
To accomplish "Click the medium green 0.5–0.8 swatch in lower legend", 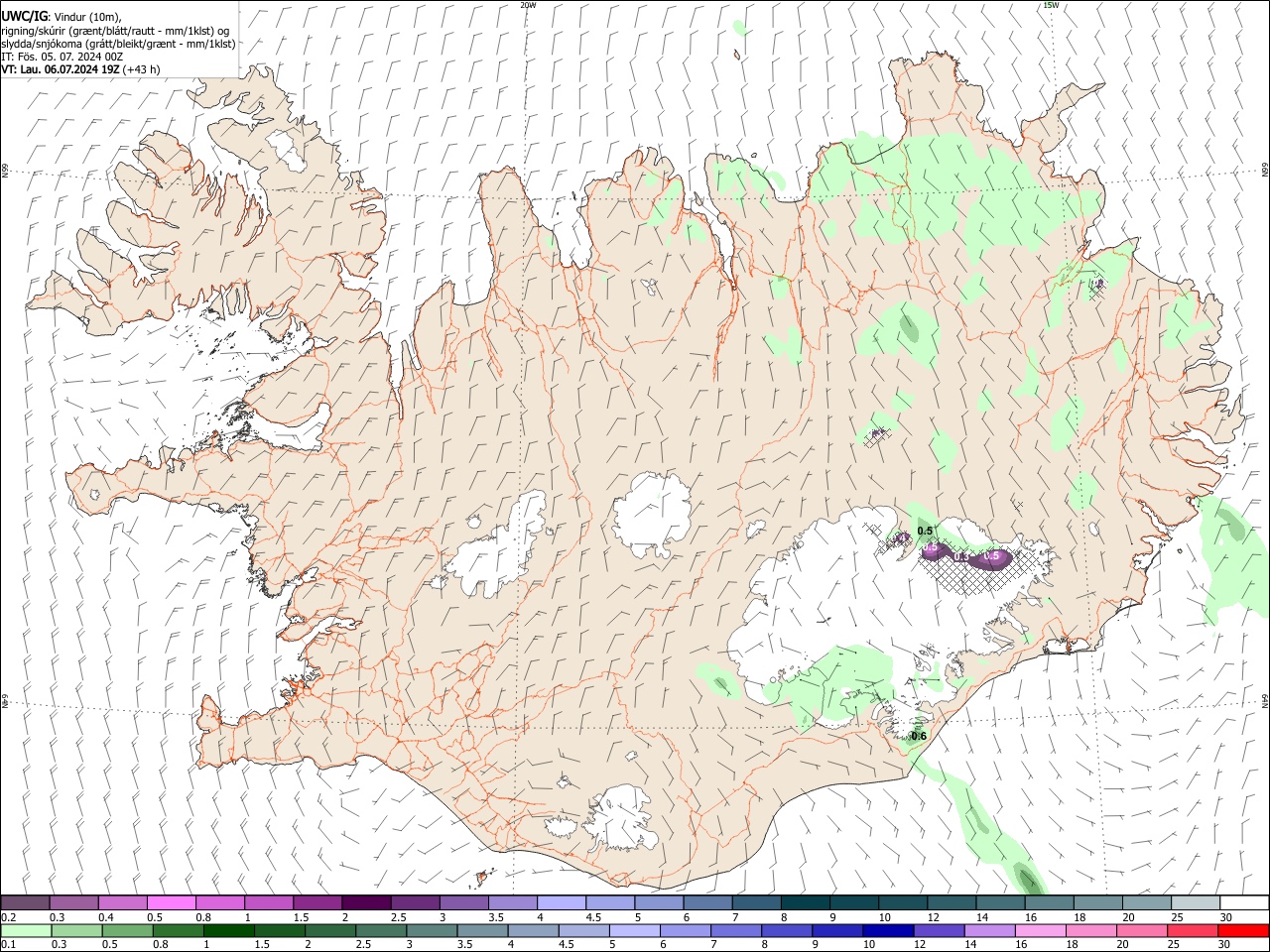I will (x=127, y=930).
